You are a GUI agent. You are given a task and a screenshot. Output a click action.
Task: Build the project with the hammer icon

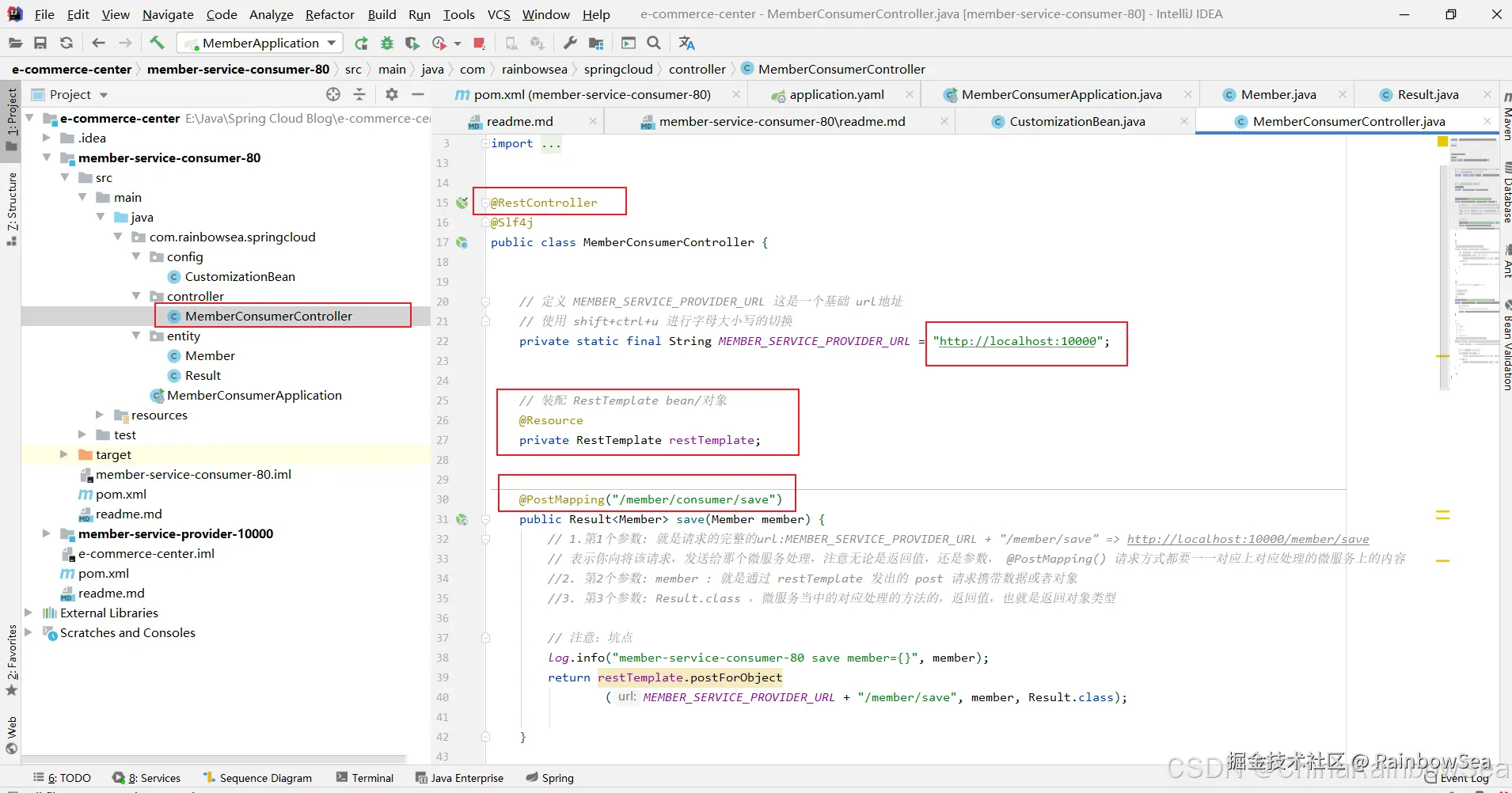[x=157, y=43]
